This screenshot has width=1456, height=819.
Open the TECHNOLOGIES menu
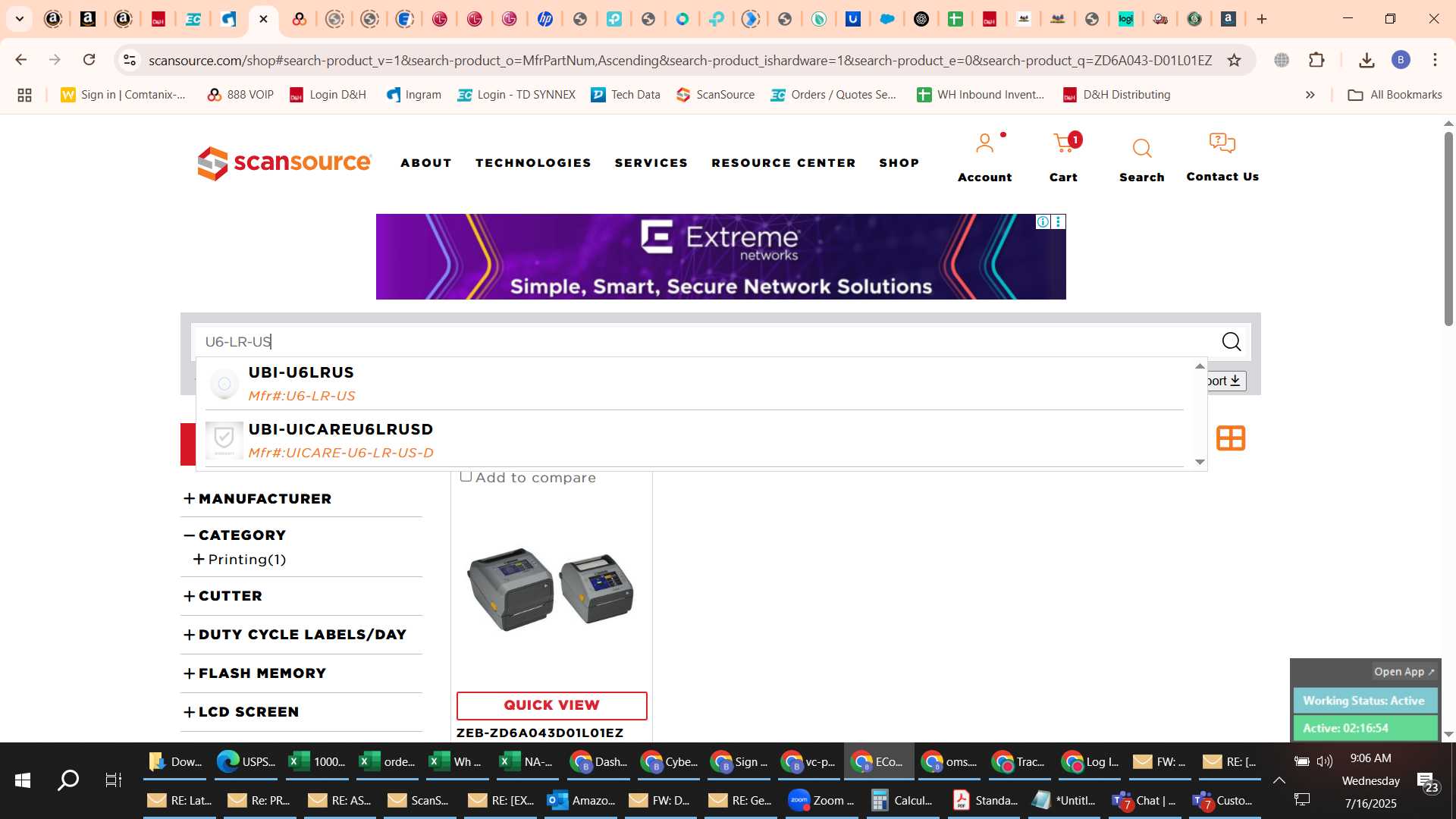point(533,163)
